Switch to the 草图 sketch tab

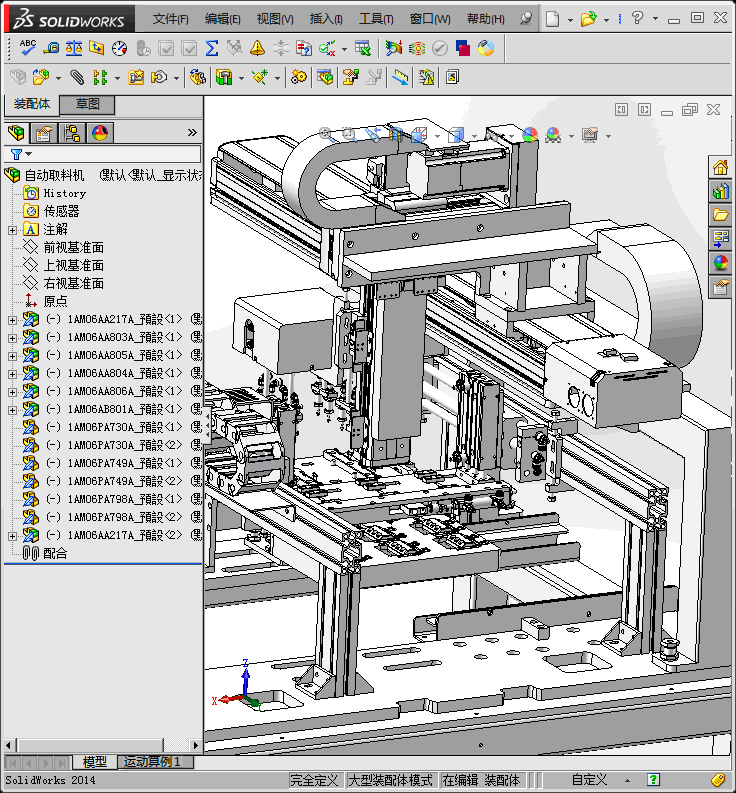pyautogui.click(x=87, y=104)
